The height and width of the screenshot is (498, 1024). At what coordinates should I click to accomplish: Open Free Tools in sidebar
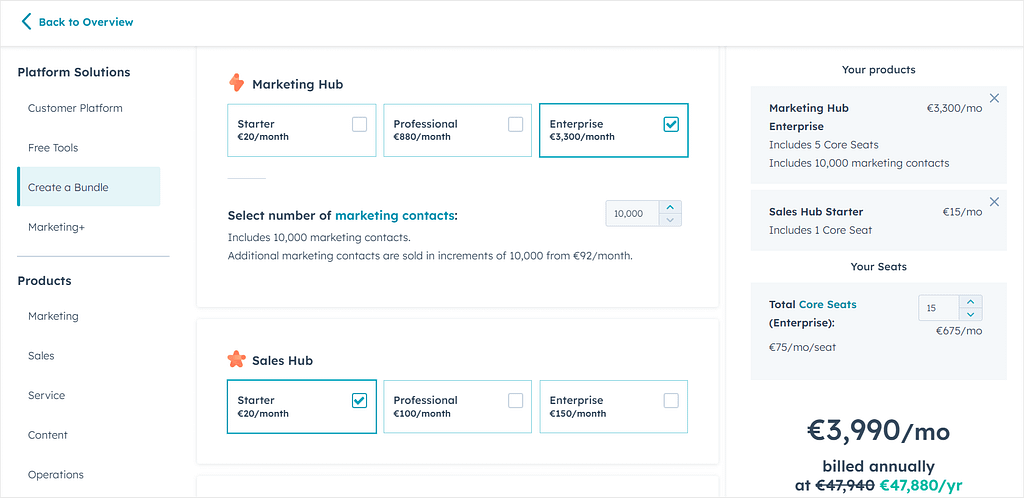tap(53, 148)
